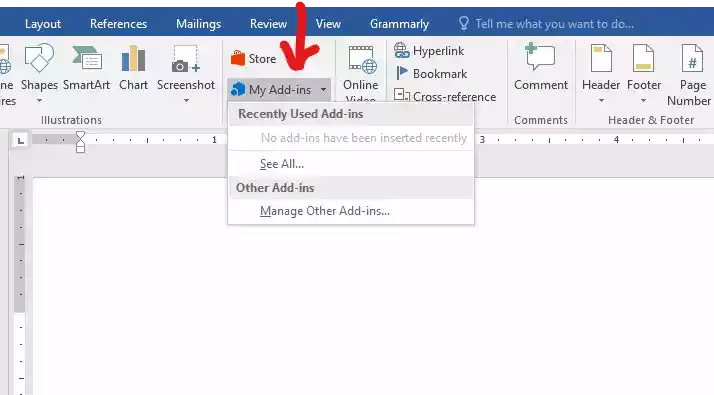Insert a Chart
Image resolution: width=714 pixels, height=395 pixels.
[133, 68]
